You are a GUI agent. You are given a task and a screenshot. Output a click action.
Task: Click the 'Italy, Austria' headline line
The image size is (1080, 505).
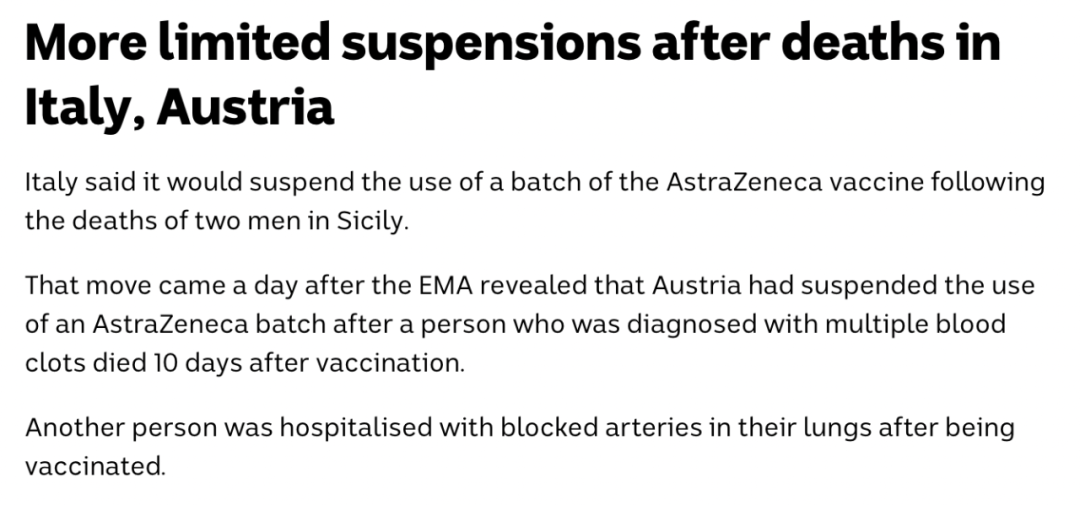point(180,107)
